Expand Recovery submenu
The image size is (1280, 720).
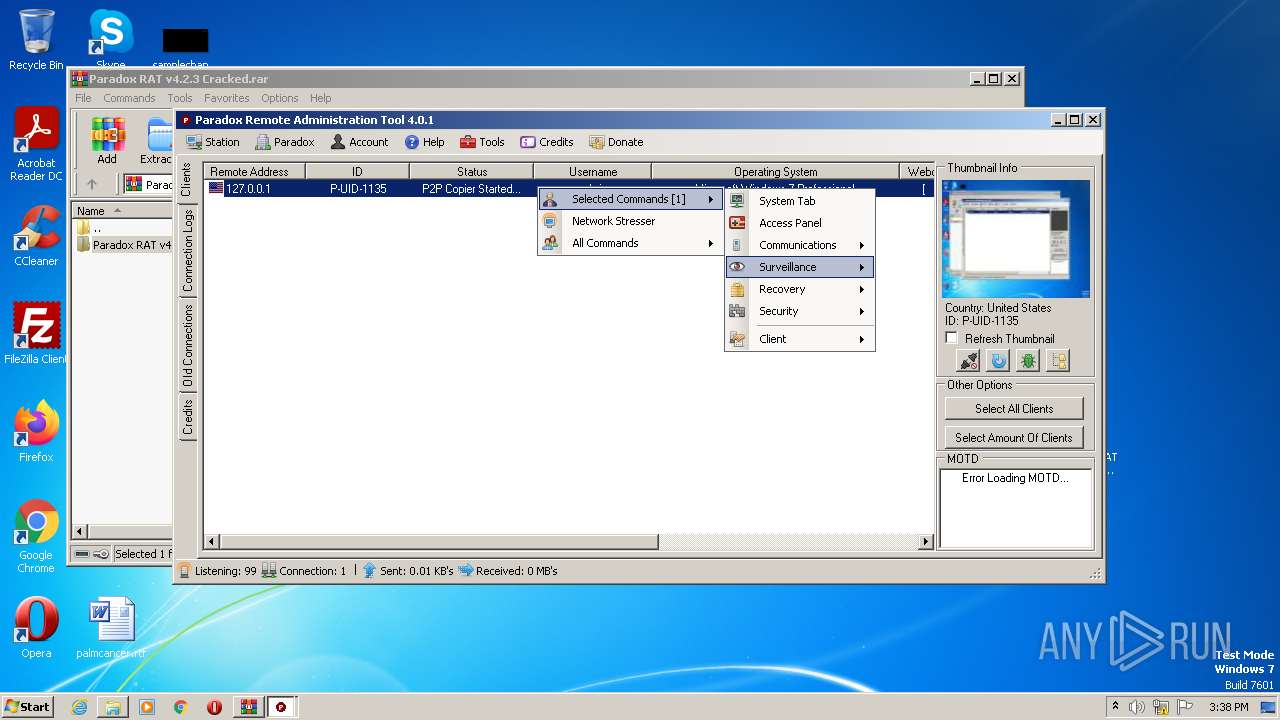pyautogui.click(x=800, y=289)
